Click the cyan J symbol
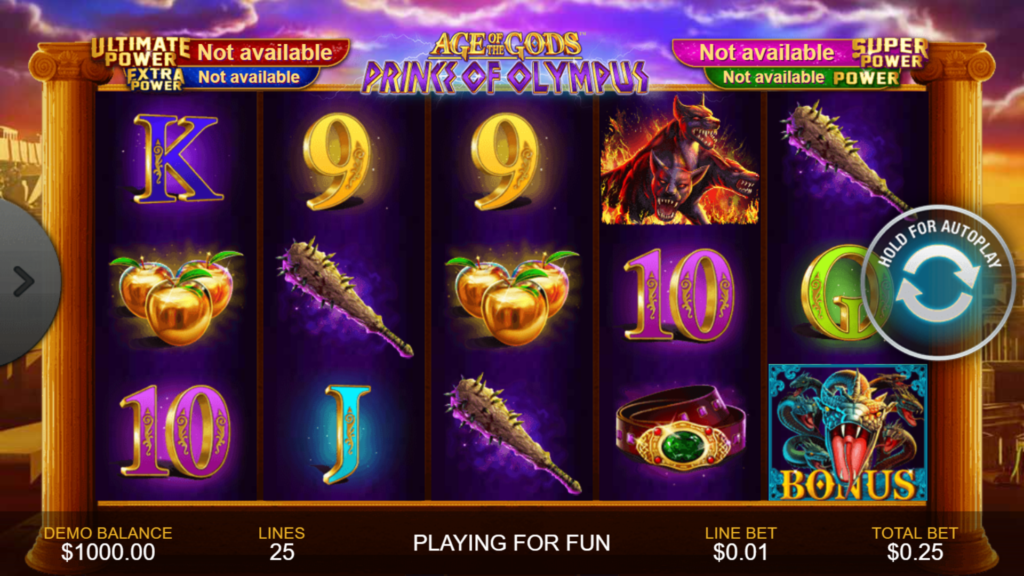This screenshot has width=1024, height=576. [345, 434]
